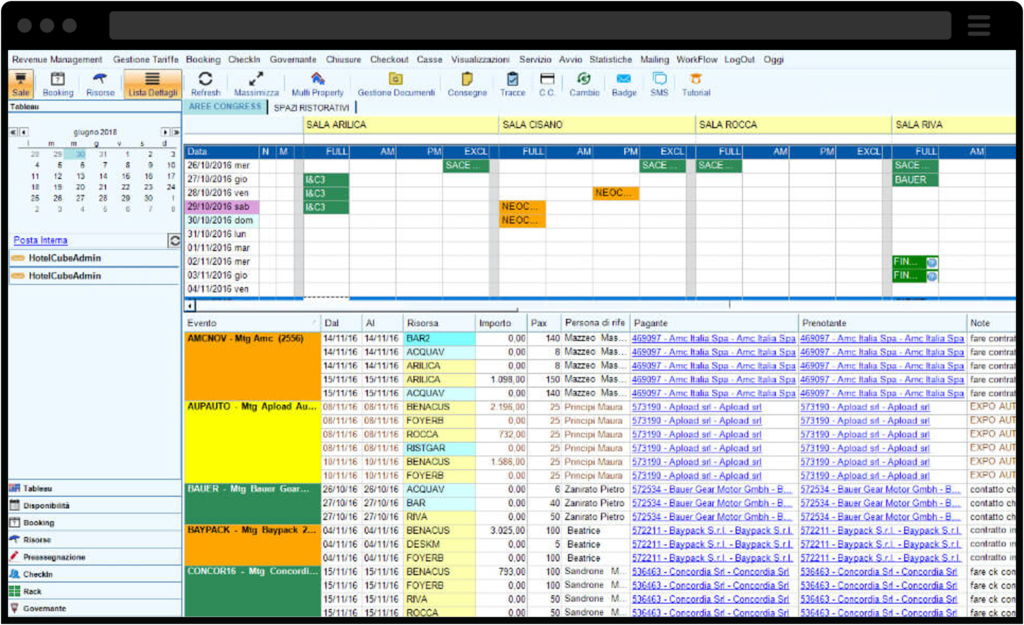Go to the next month in the calendar
The width and height of the screenshot is (1024, 625).
point(165,132)
